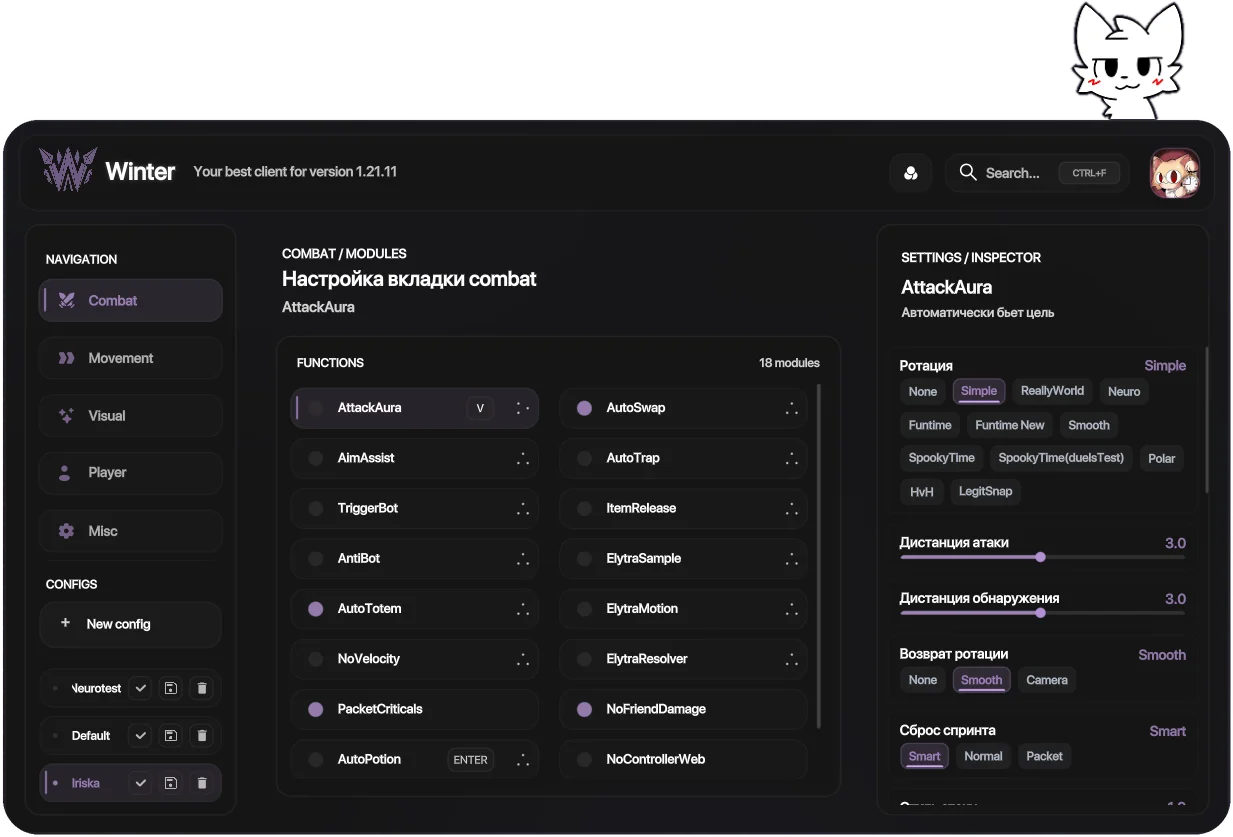
Task: Change the AttackAura V keybind badge
Action: click(480, 408)
